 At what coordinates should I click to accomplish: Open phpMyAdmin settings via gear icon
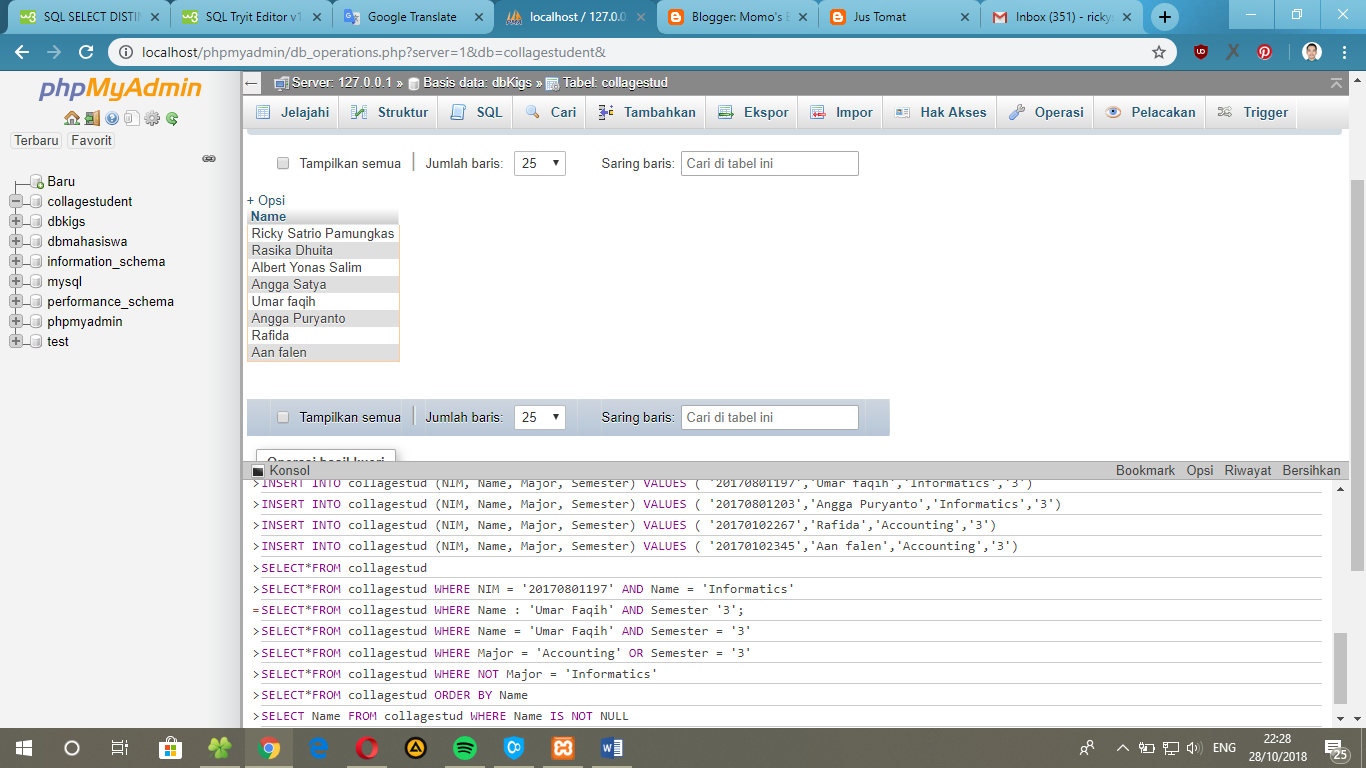point(152,118)
